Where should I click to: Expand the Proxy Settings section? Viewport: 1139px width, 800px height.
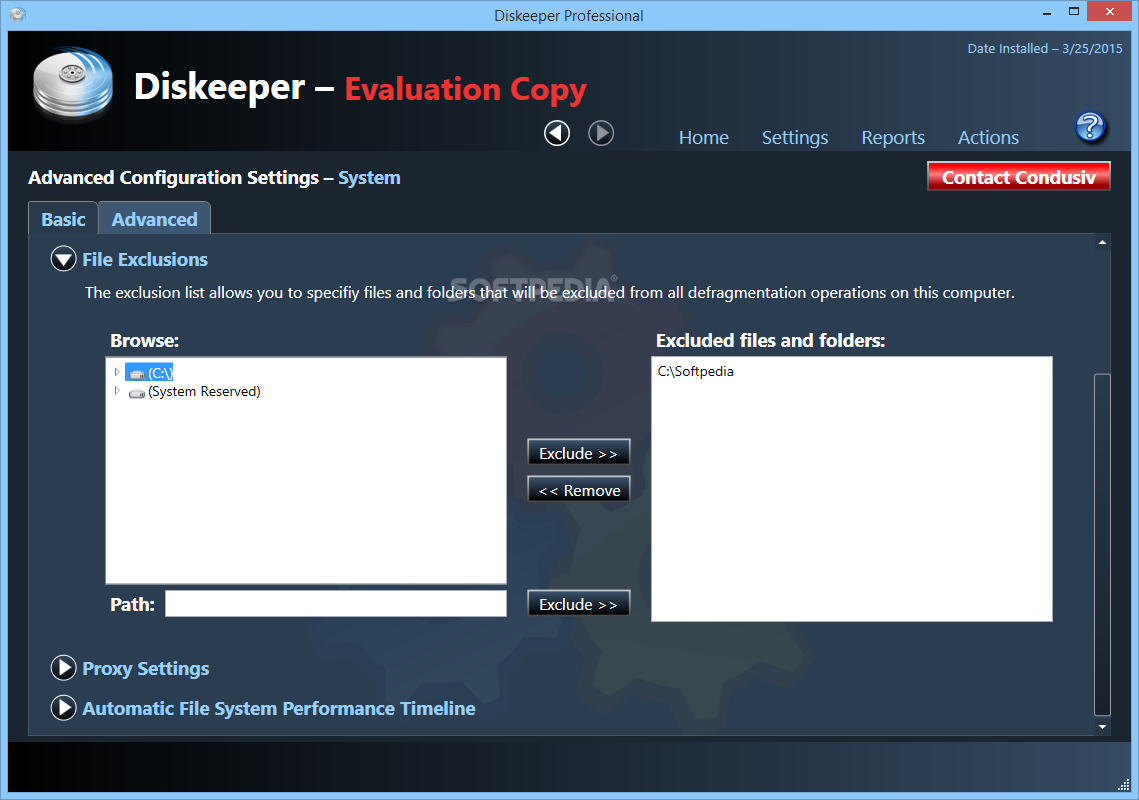point(63,668)
